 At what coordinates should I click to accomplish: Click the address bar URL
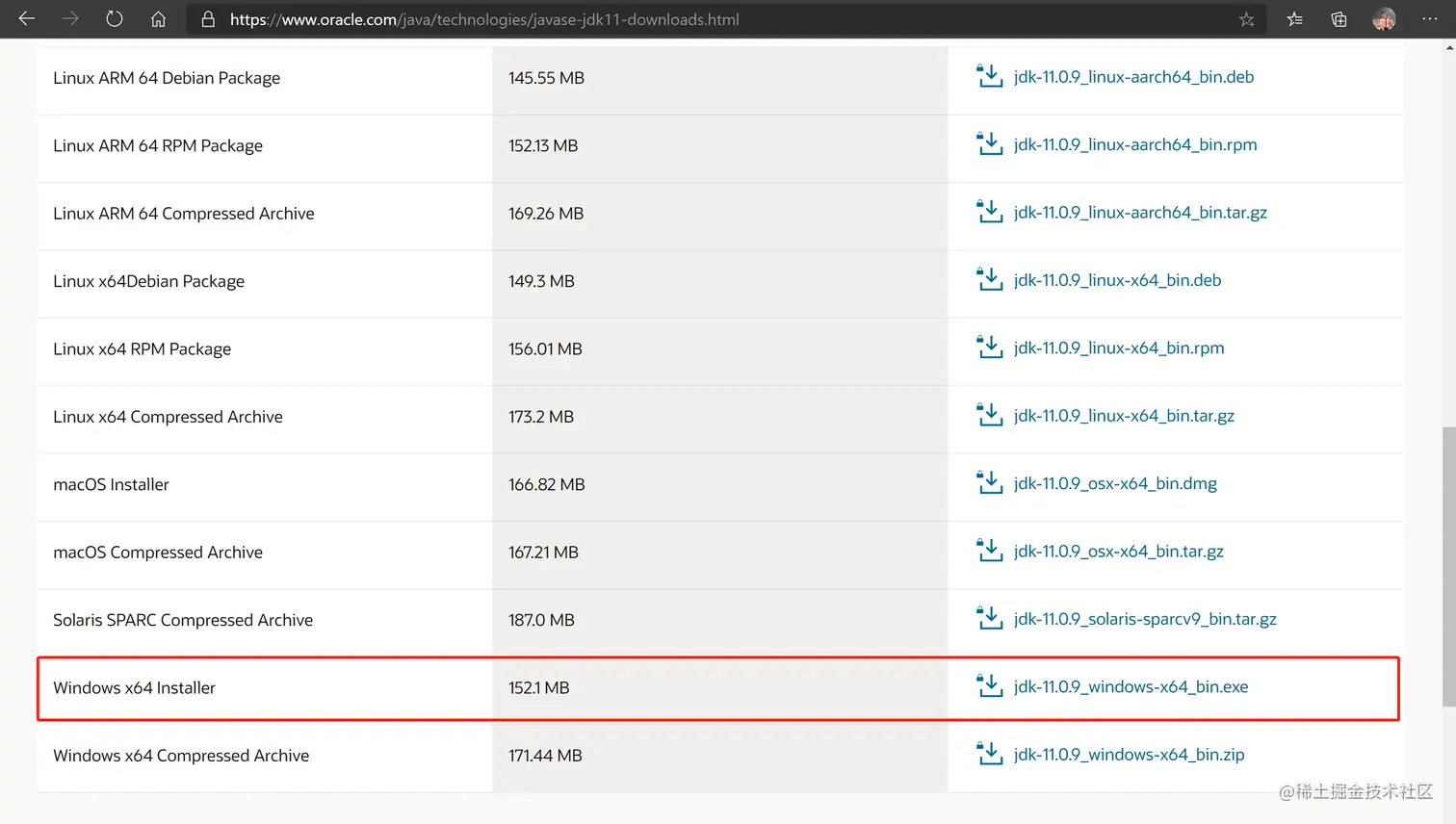pyautogui.click(x=484, y=19)
